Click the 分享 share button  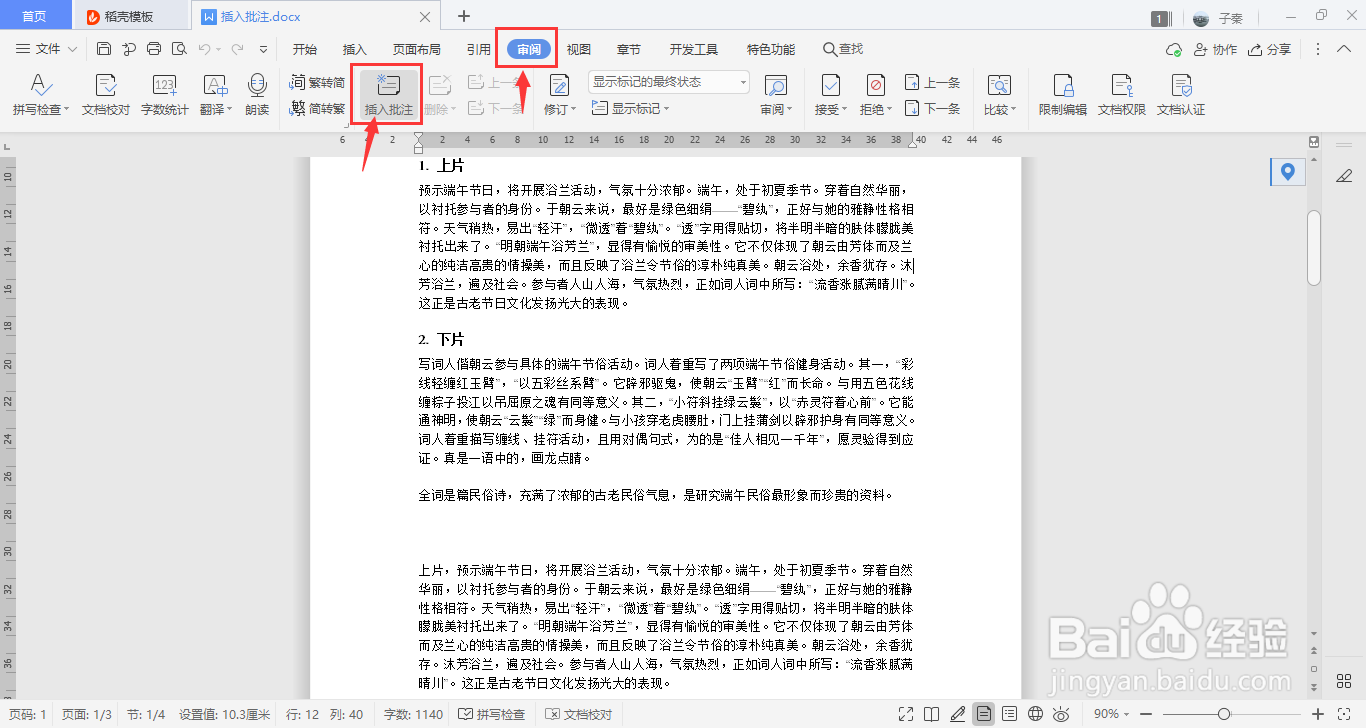point(1268,49)
